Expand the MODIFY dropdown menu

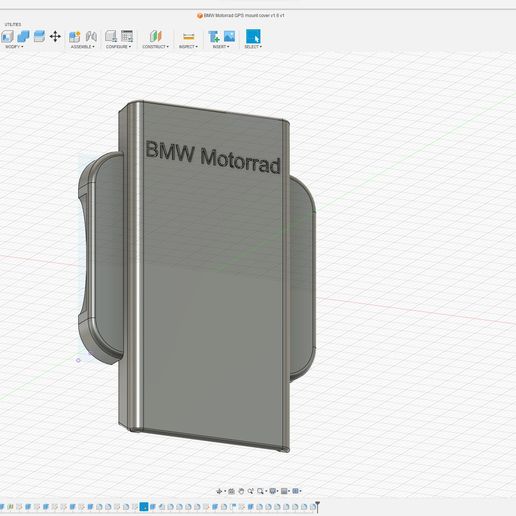coord(14,47)
